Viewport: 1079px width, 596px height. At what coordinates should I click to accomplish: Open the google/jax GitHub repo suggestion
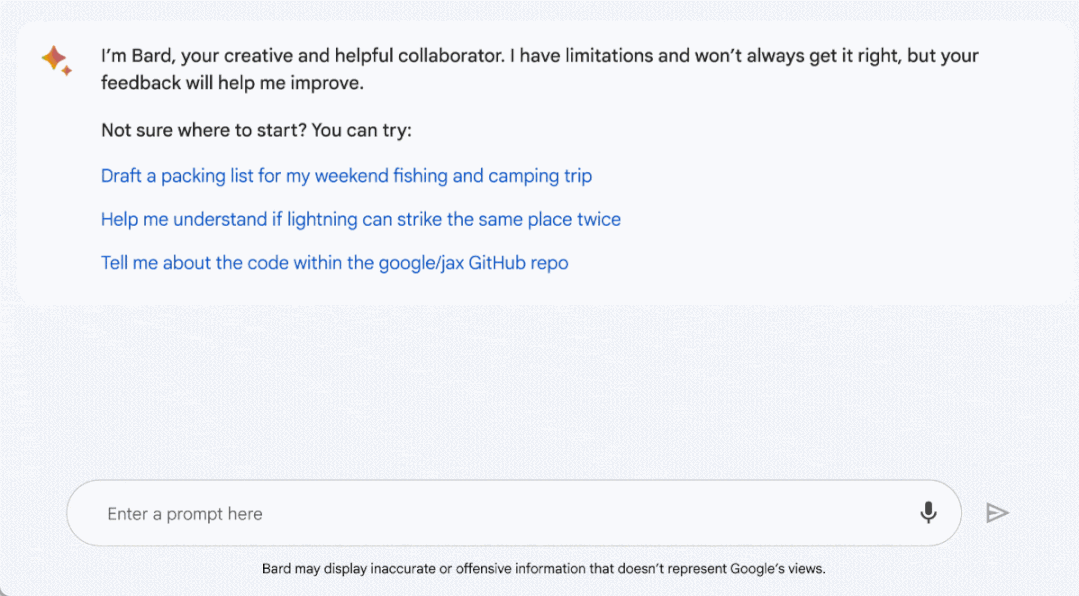[334, 263]
